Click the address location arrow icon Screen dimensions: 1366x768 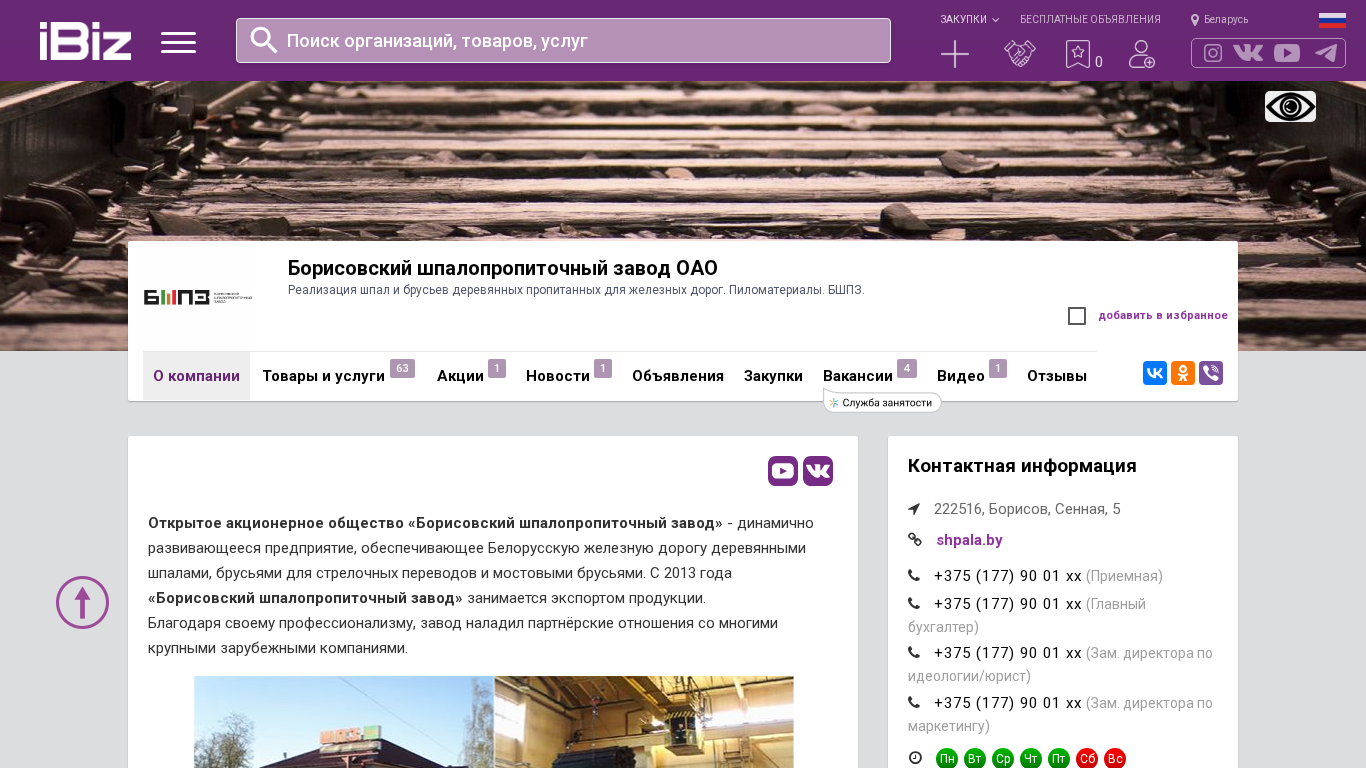[914, 509]
